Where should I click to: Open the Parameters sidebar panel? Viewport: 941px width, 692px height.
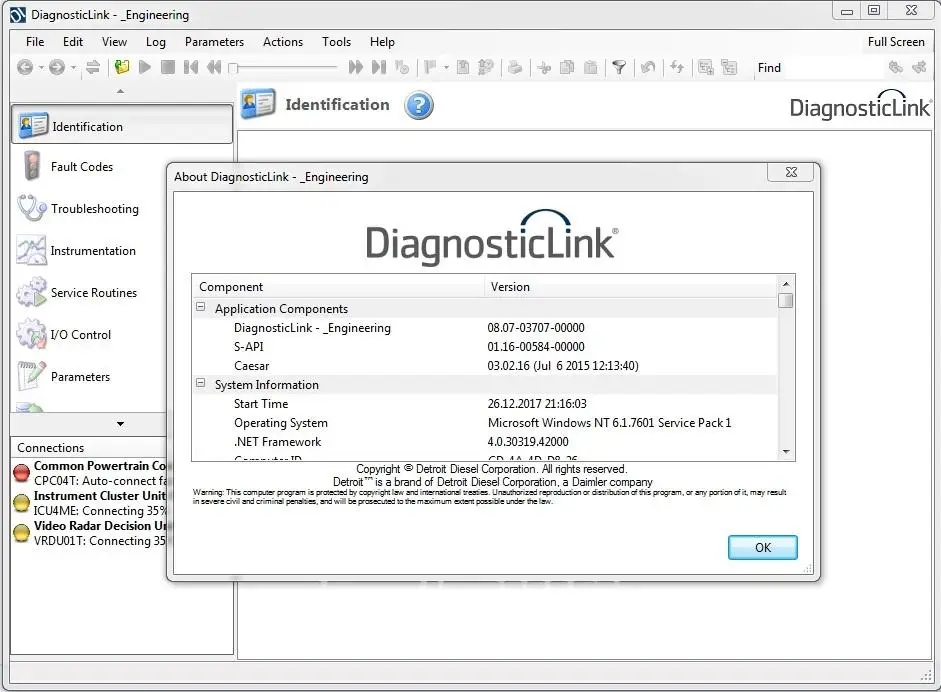click(80, 377)
